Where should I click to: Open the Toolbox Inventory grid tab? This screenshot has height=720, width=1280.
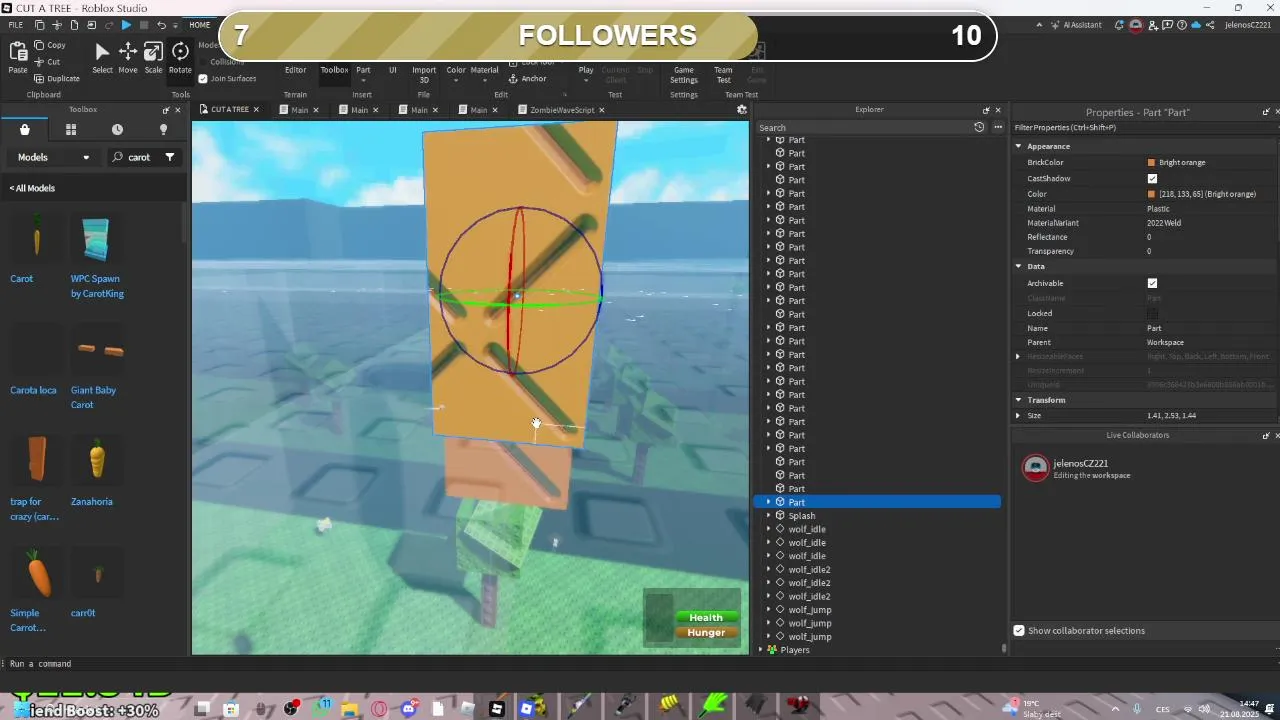pos(71,130)
